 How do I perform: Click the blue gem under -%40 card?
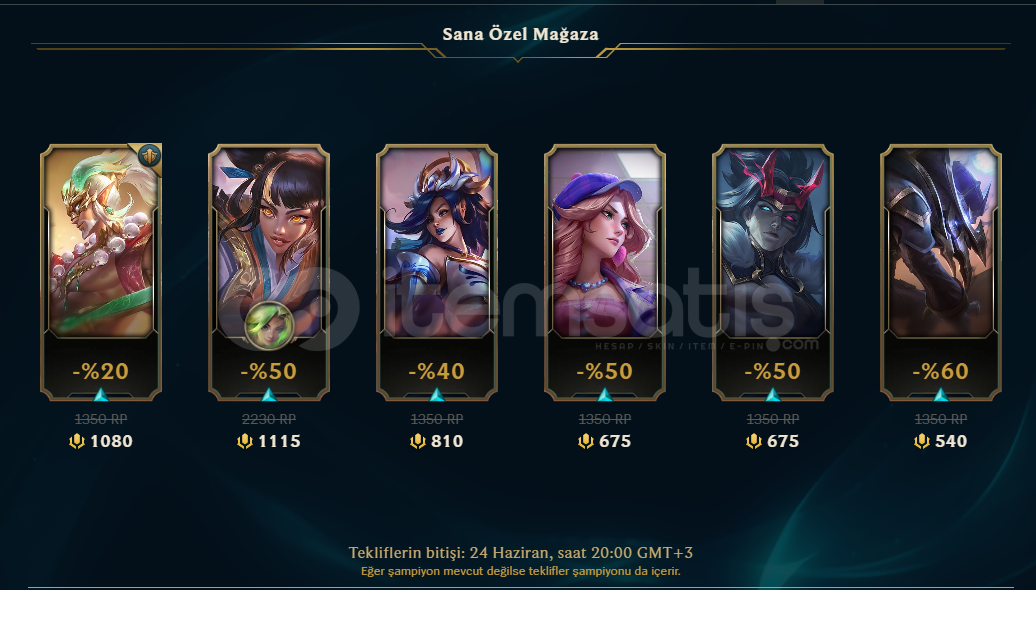click(x=437, y=395)
